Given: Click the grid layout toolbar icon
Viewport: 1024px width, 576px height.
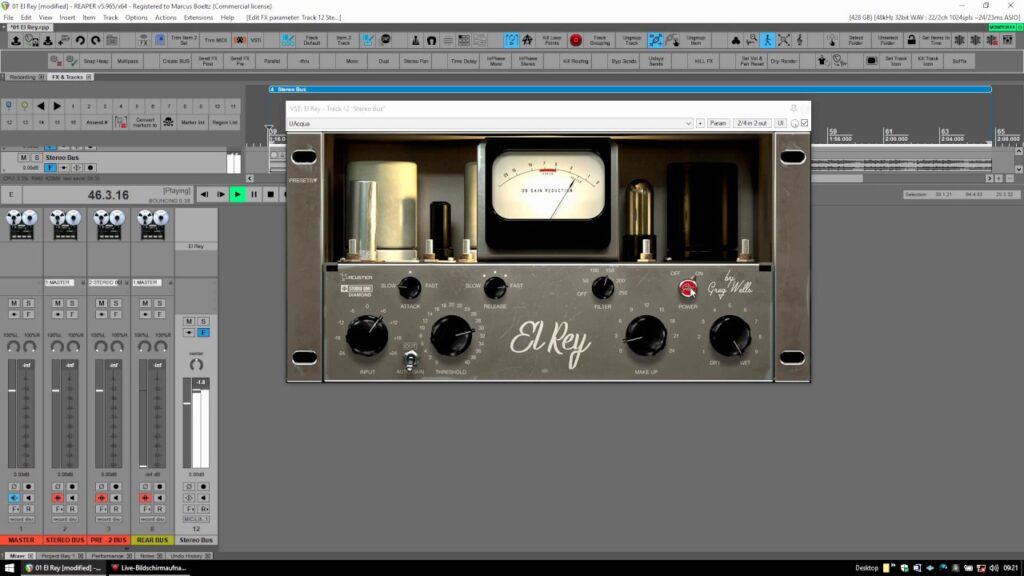Looking at the screenshot, I should [464, 40].
